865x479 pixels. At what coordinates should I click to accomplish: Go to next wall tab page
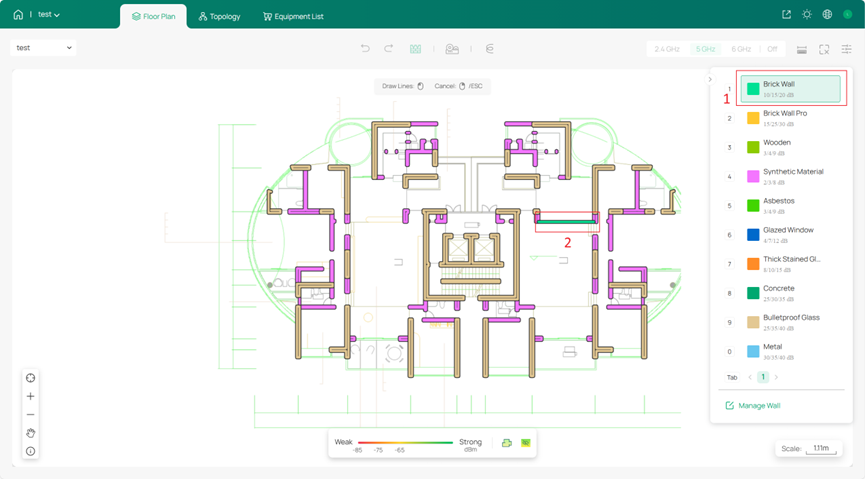point(776,377)
